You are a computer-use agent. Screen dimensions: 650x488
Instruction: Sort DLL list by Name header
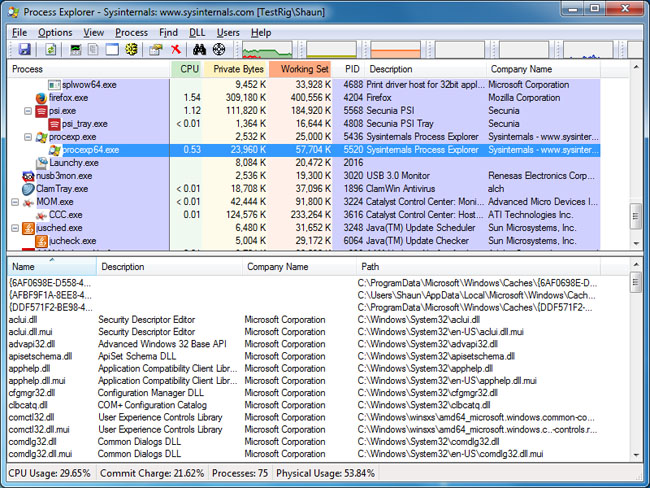52,267
